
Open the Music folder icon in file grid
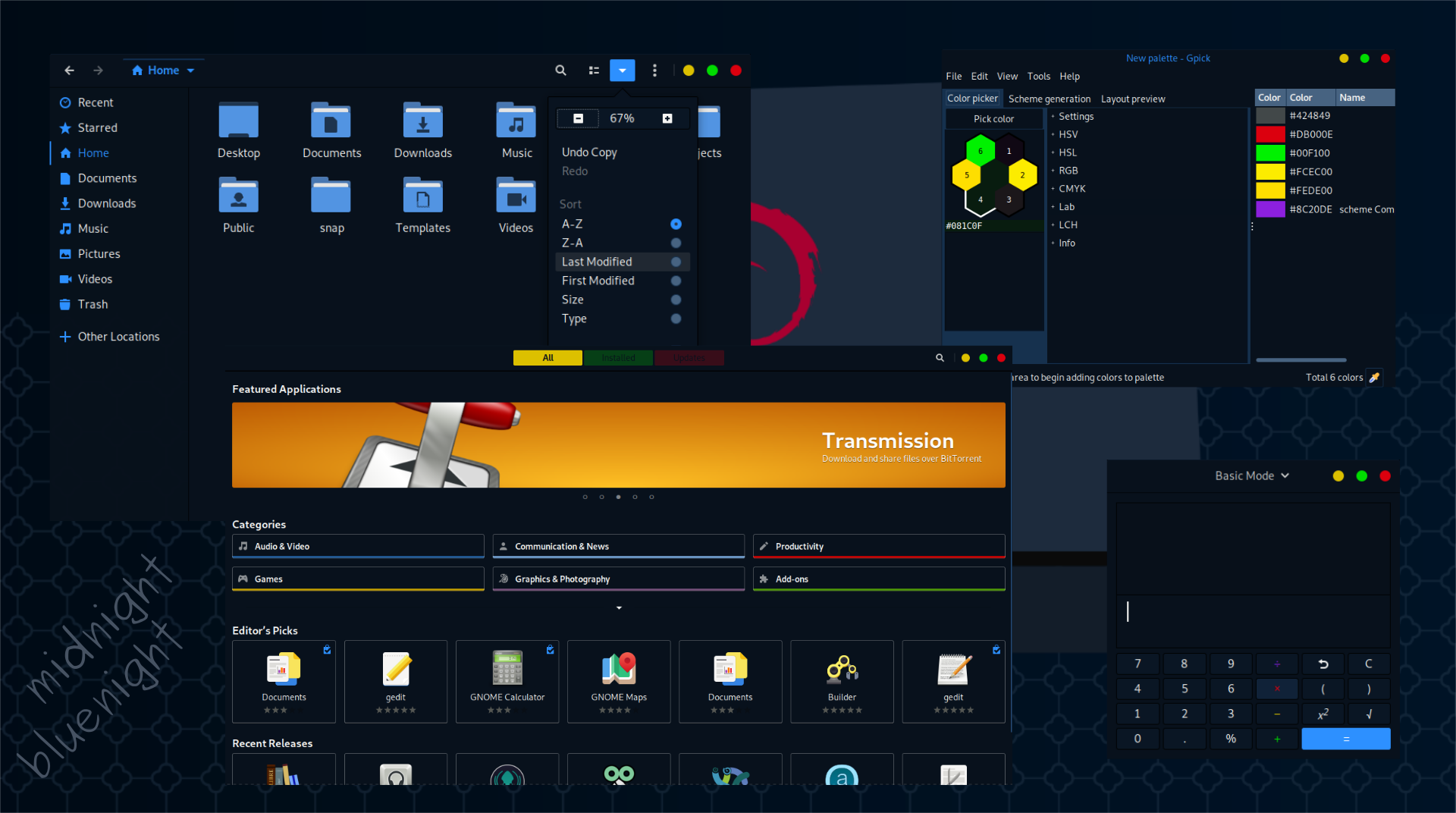click(x=516, y=130)
